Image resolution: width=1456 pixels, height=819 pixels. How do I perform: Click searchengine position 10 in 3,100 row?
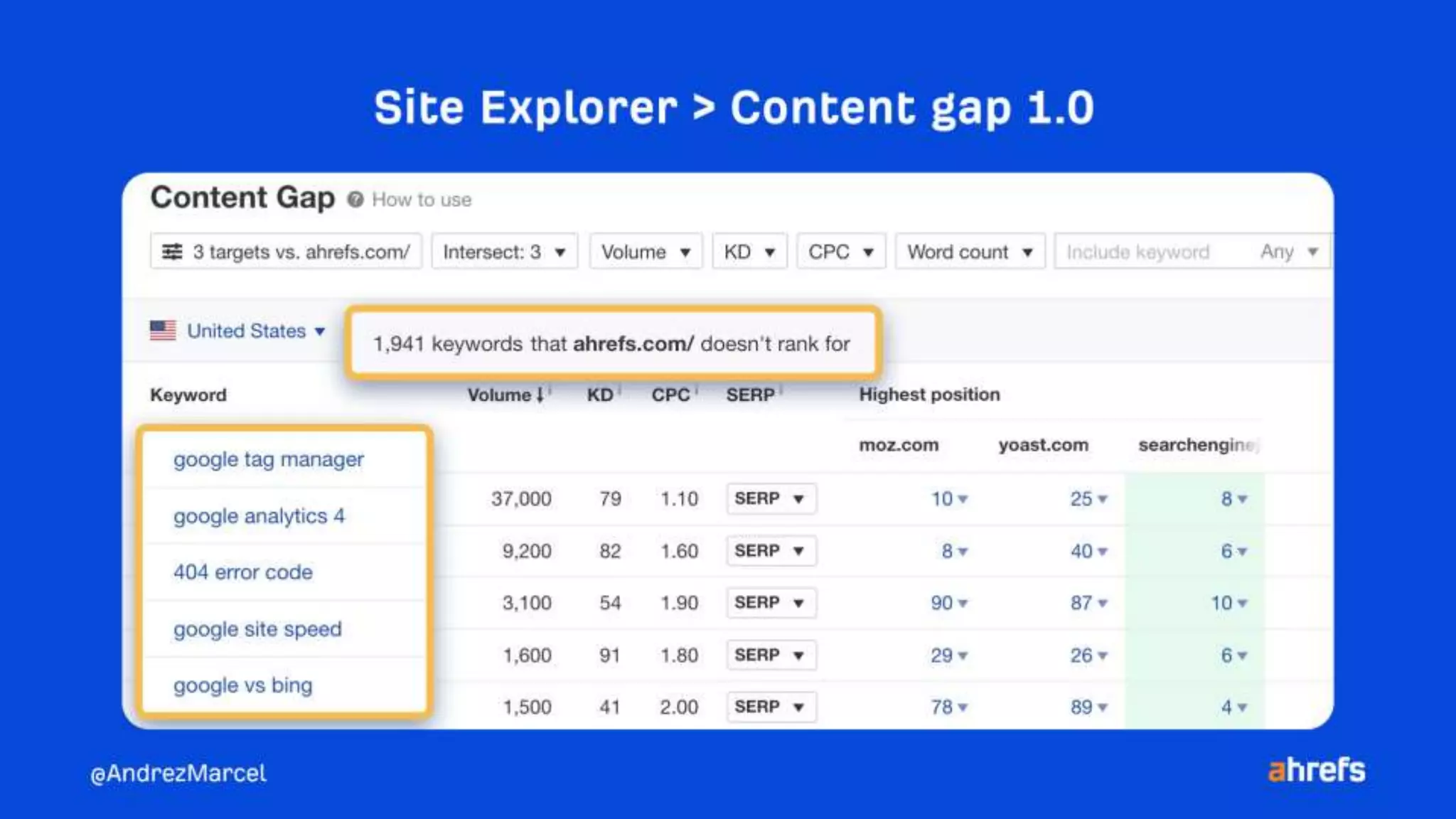pos(1229,603)
